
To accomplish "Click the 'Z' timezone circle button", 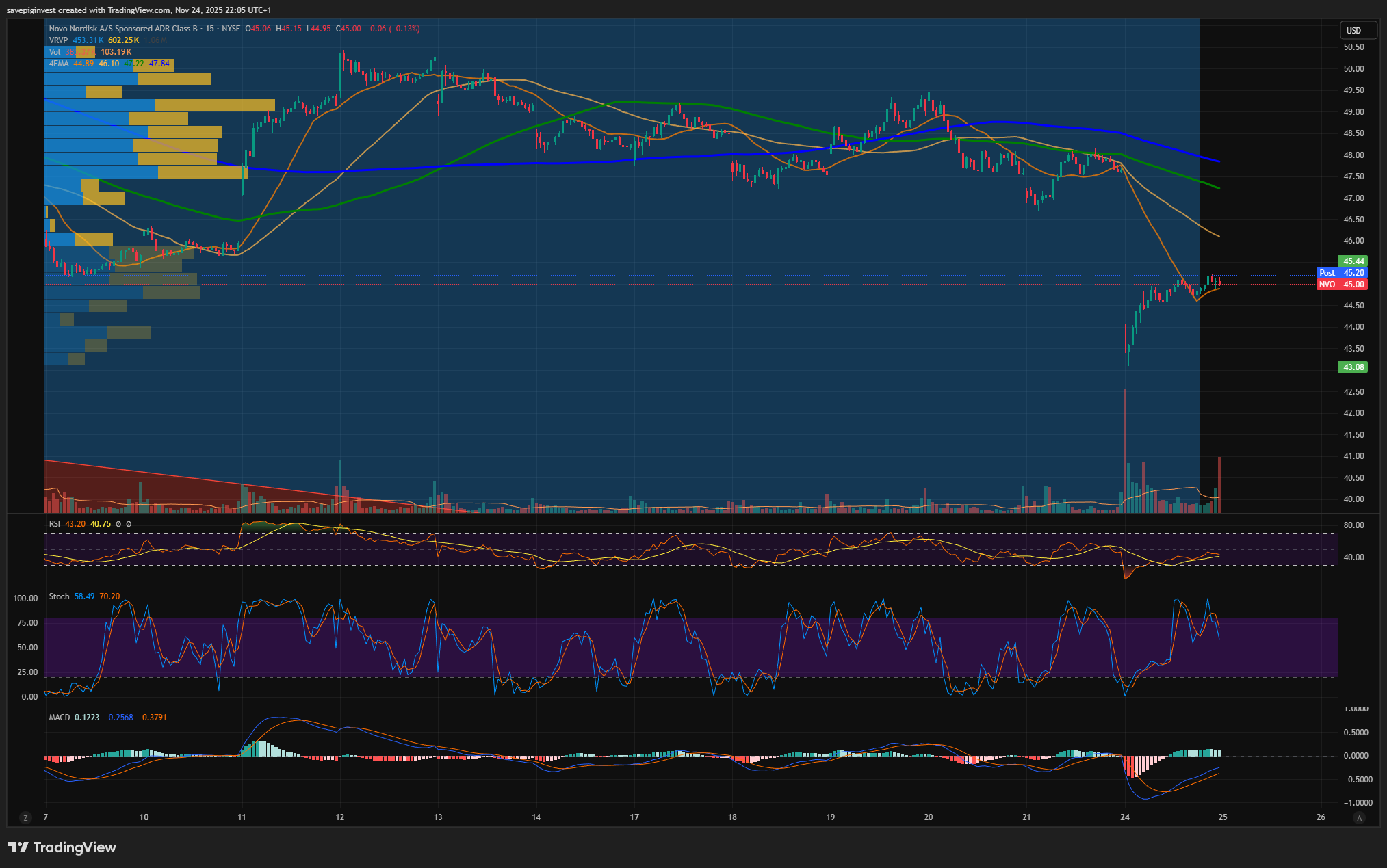I will coord(25,818).
